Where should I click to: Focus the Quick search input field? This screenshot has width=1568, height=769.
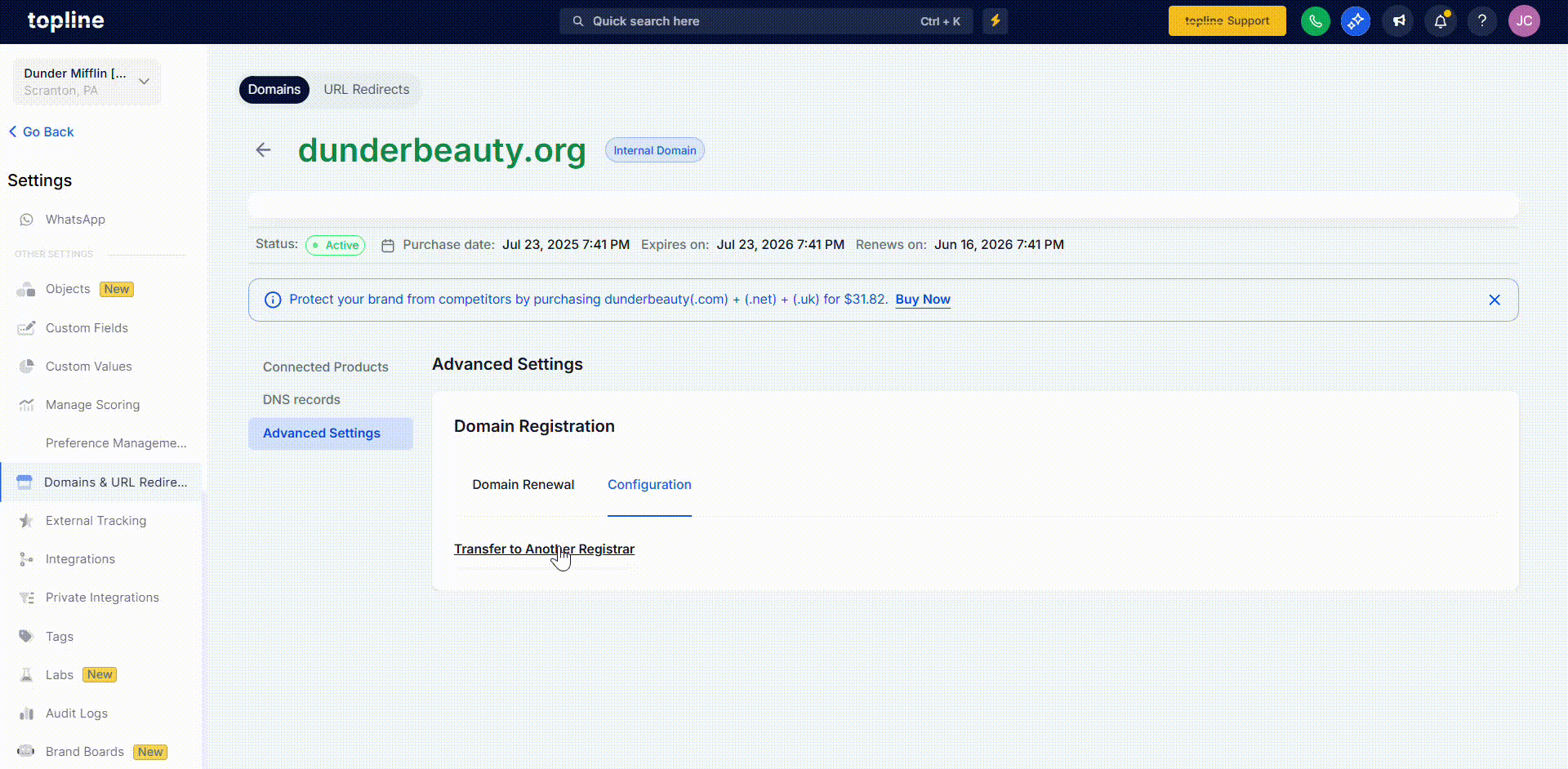[751, 21]
